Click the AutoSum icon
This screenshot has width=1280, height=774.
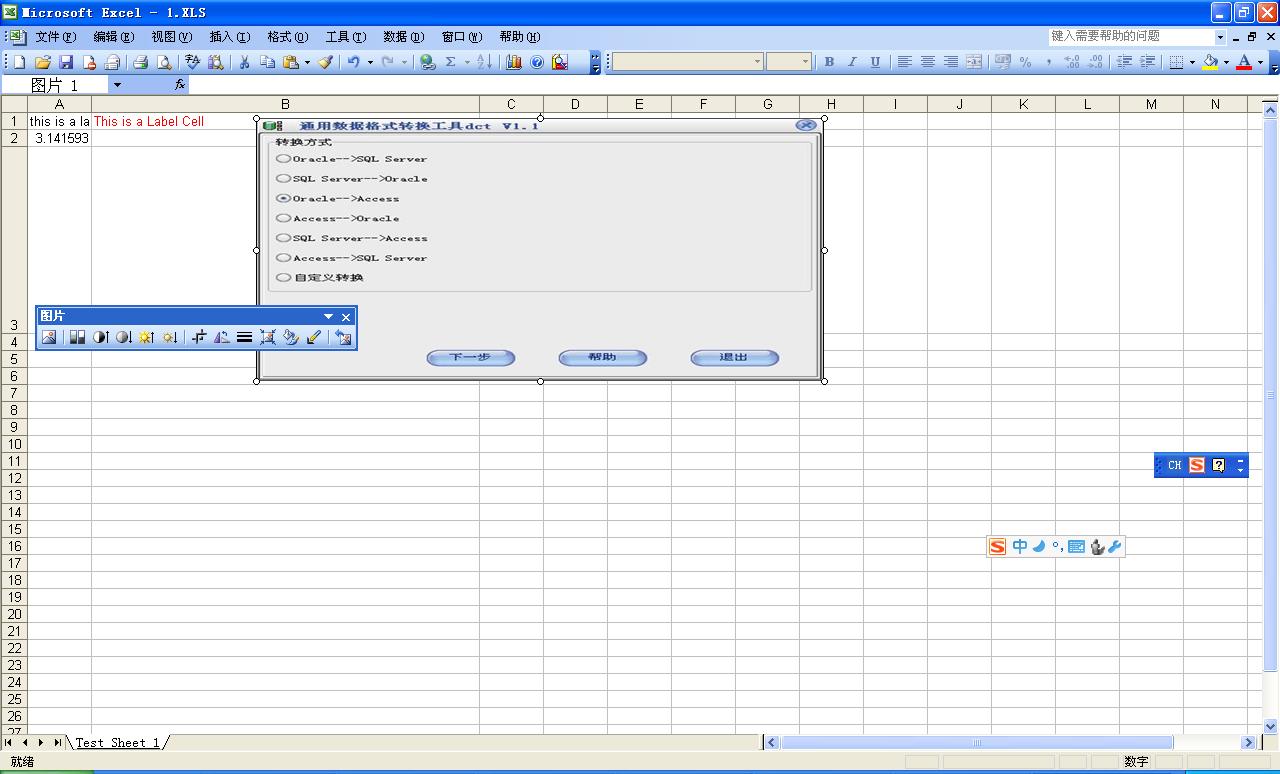(451, 62)
